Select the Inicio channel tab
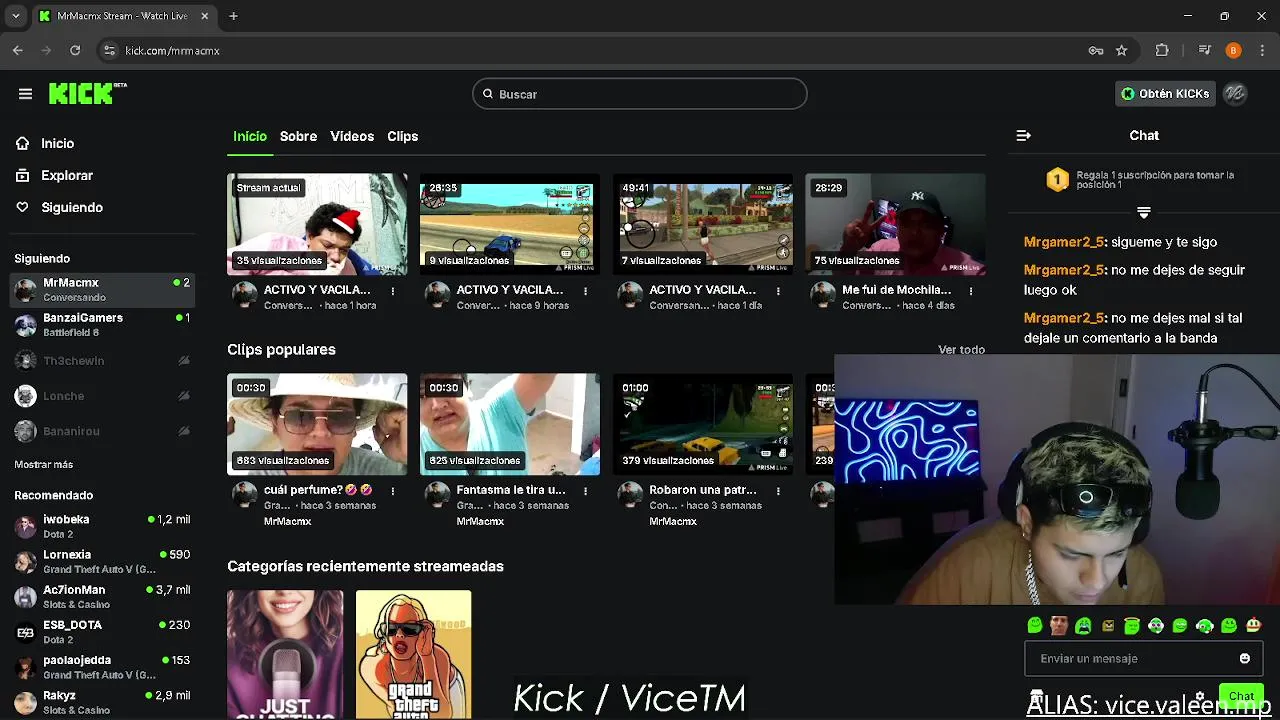This screenshot has height=720, width=1280. click(250, 136)
